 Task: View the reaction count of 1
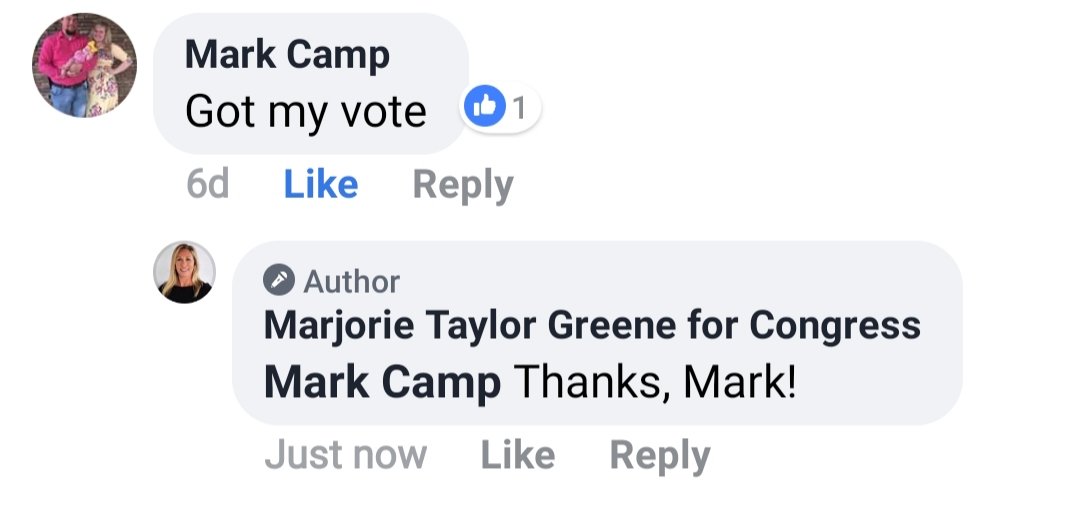[520, 108]
